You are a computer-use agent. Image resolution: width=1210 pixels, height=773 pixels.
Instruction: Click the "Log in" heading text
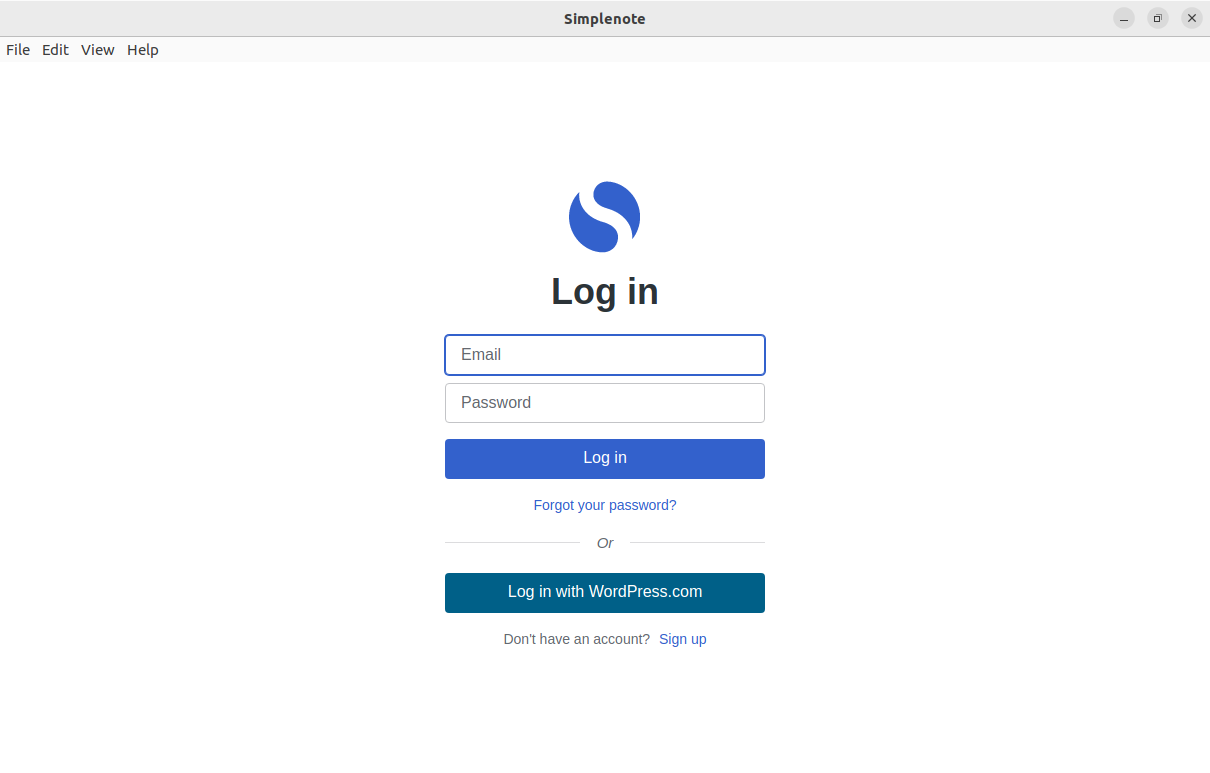click(605, 292)
